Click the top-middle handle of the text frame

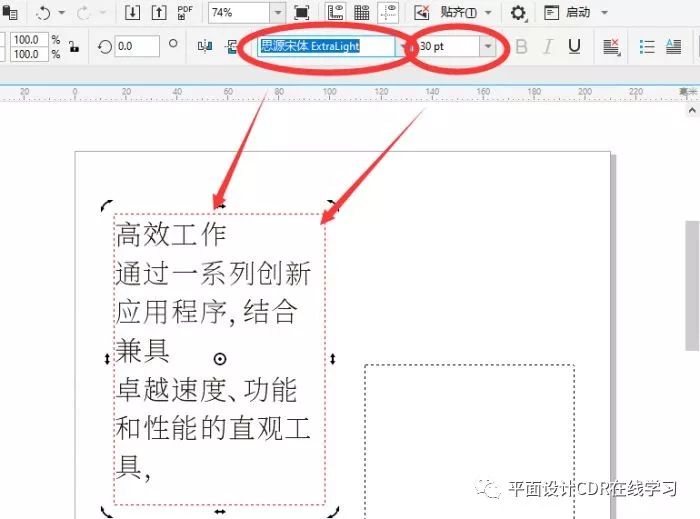pos(220,206)
